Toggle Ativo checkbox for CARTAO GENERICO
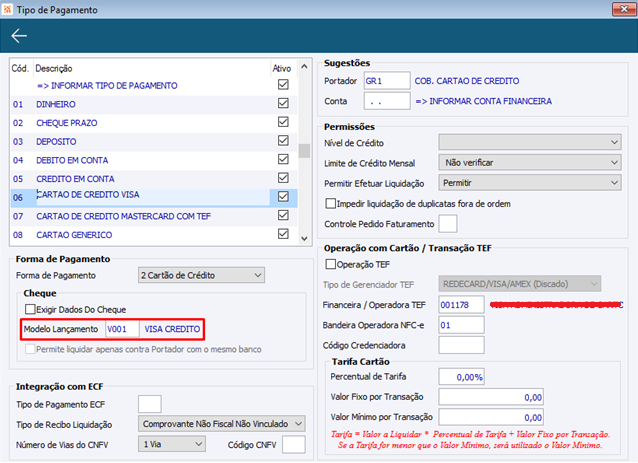 (x=283, y=234)
